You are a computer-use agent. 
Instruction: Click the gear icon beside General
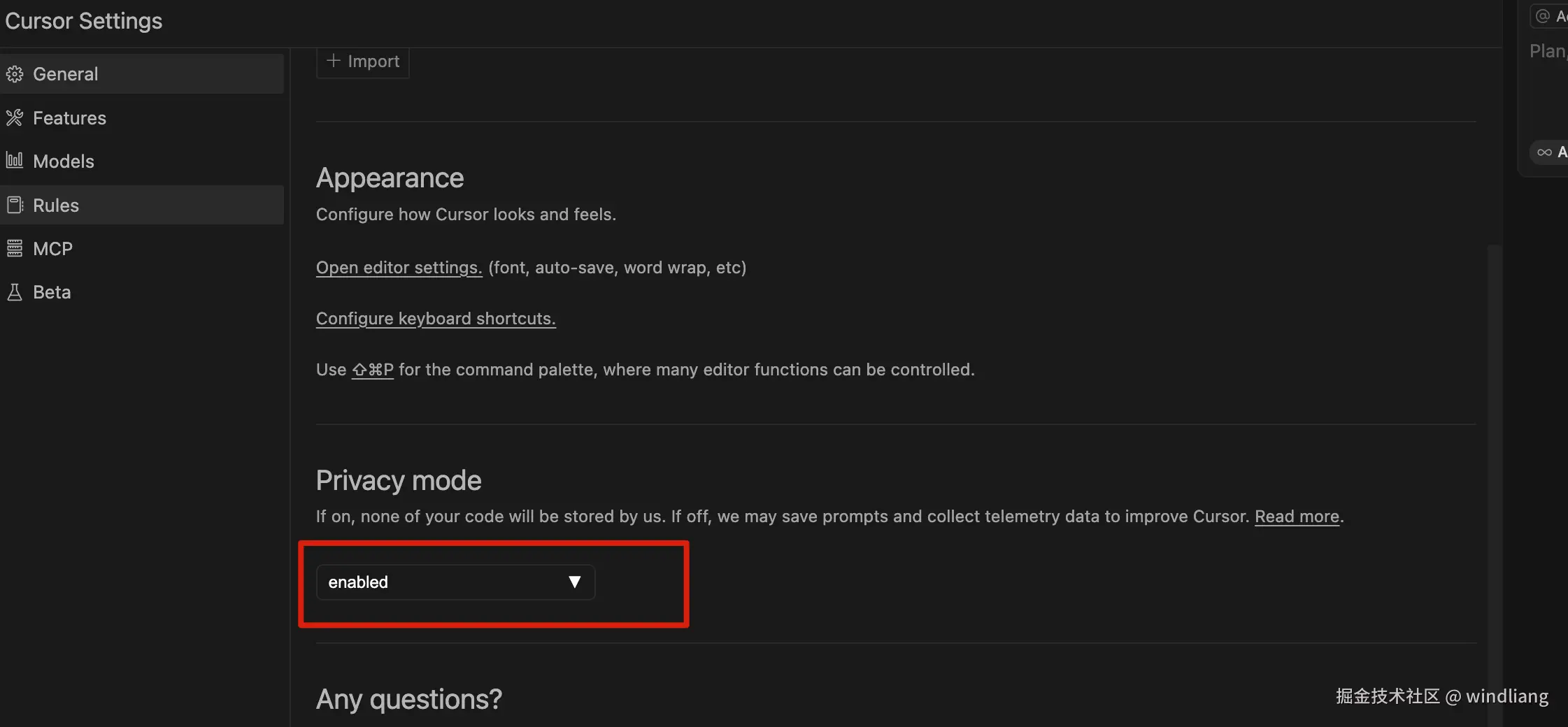click(15, 74)
